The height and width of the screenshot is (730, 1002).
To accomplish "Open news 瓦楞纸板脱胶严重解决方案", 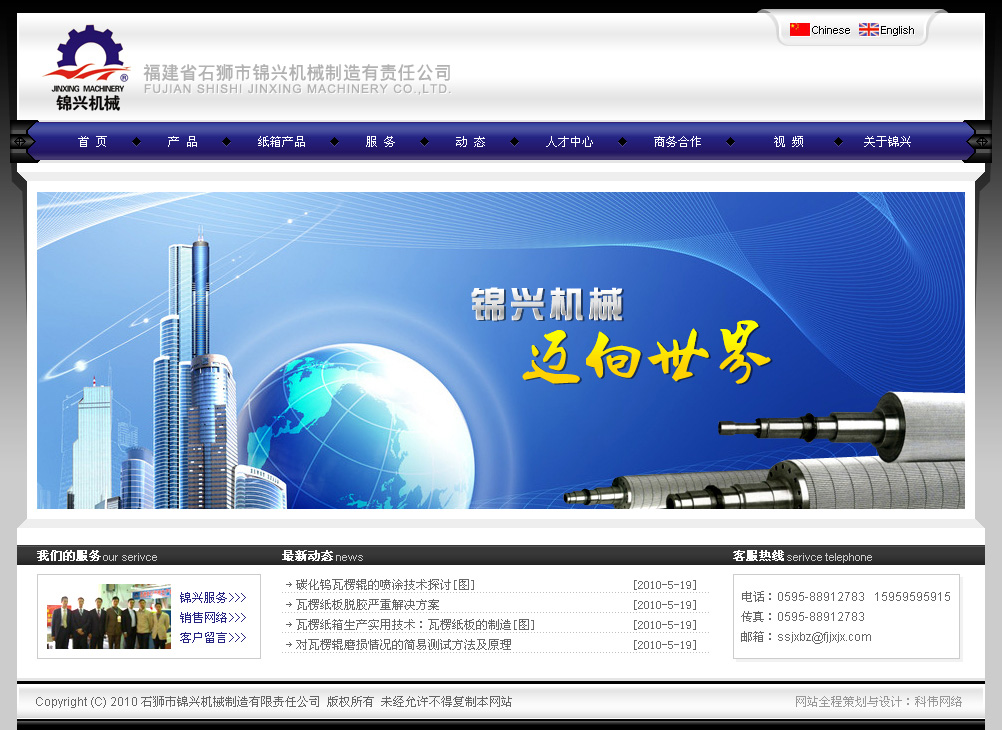I will [367, 605].
